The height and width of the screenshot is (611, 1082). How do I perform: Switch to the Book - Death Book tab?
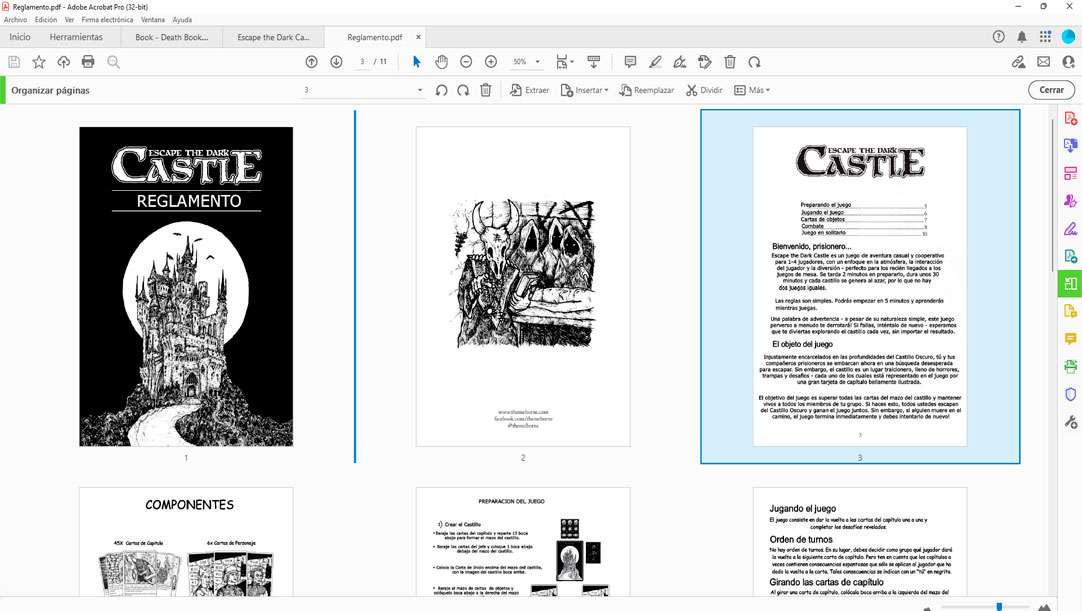(172, 37)
